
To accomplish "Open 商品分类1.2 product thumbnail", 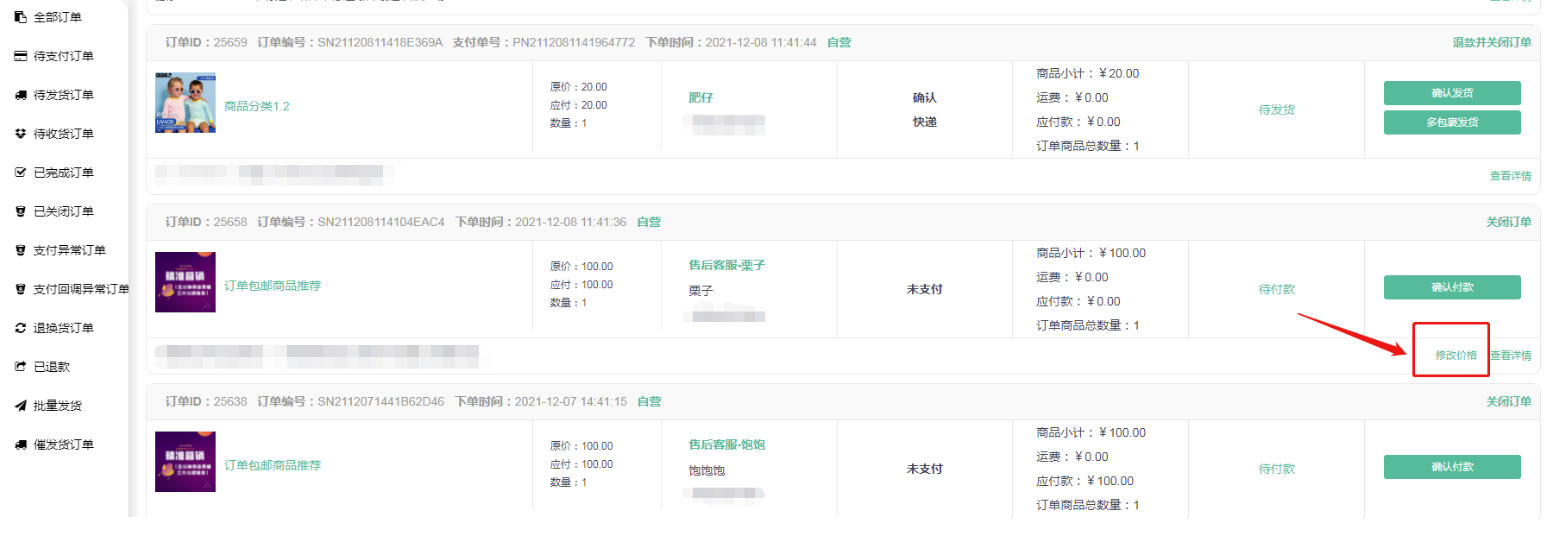I will click(x=185, y=103).
